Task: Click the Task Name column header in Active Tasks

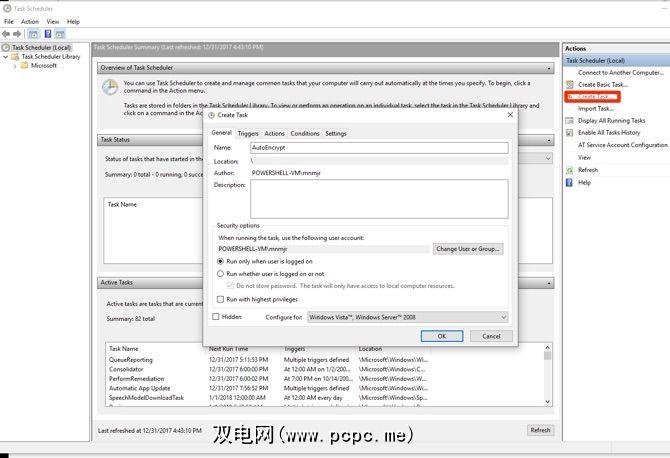Action: point(123,349)
